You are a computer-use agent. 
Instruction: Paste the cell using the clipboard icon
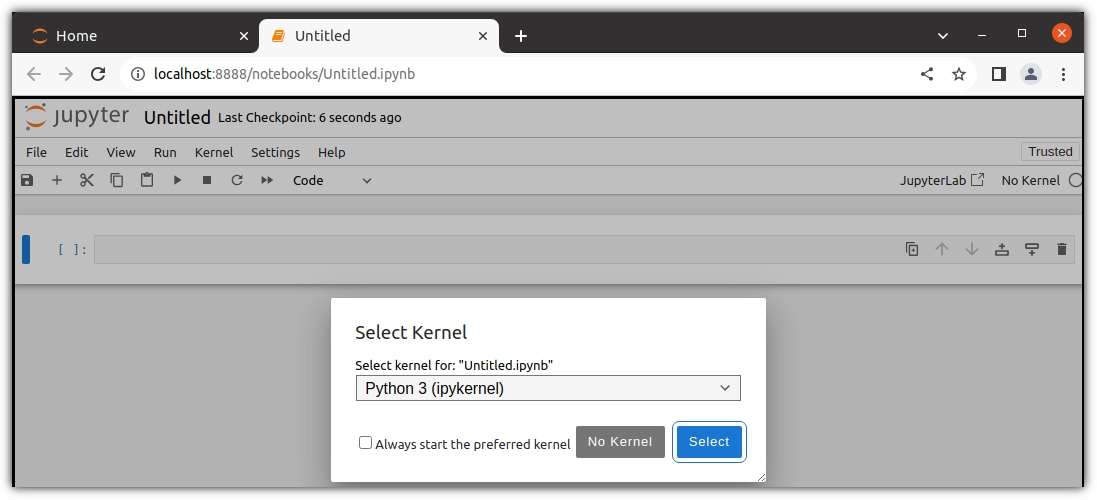(x=147, y=180)
